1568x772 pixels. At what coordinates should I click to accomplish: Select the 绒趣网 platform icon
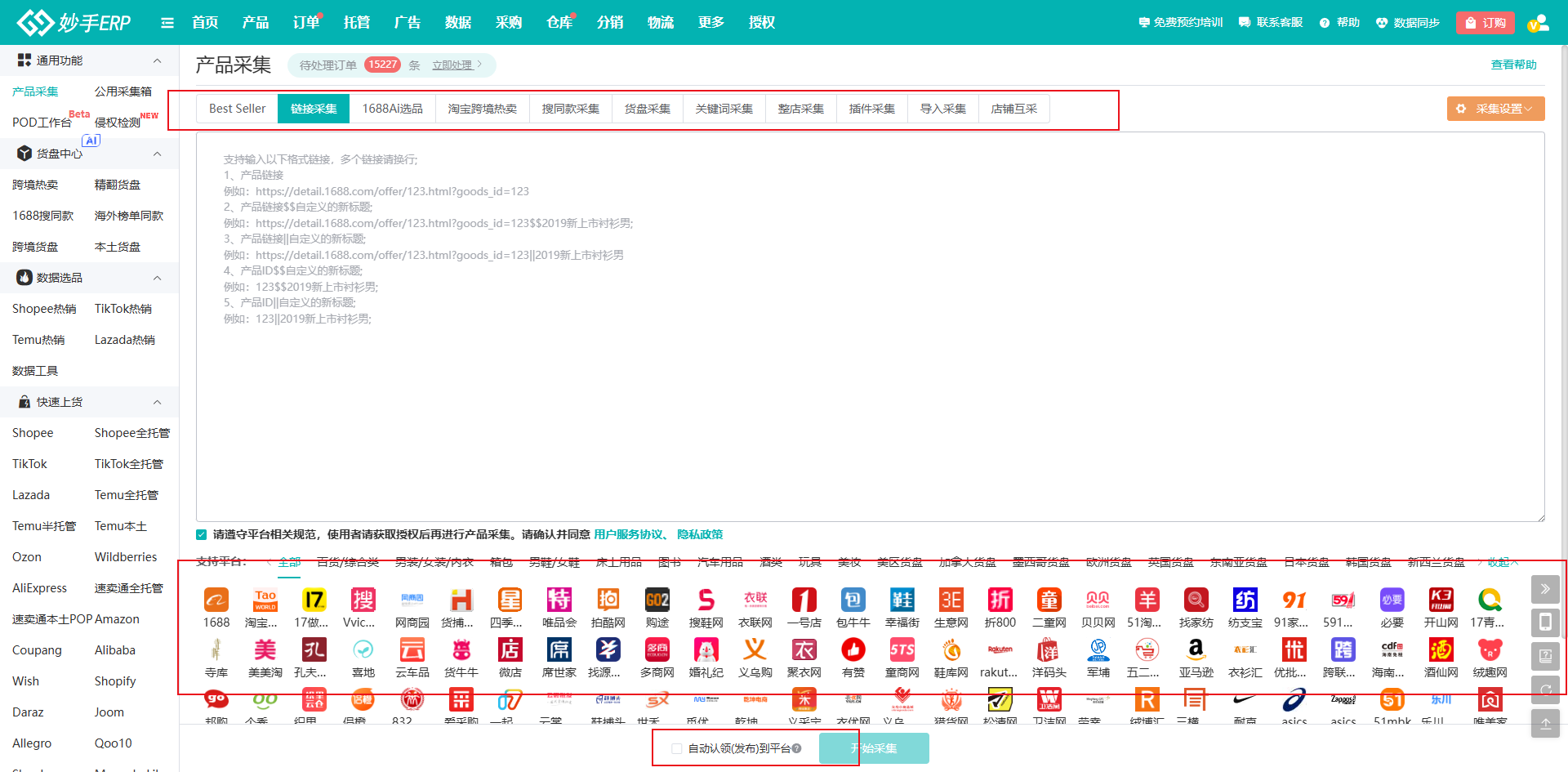point(1490,650)
